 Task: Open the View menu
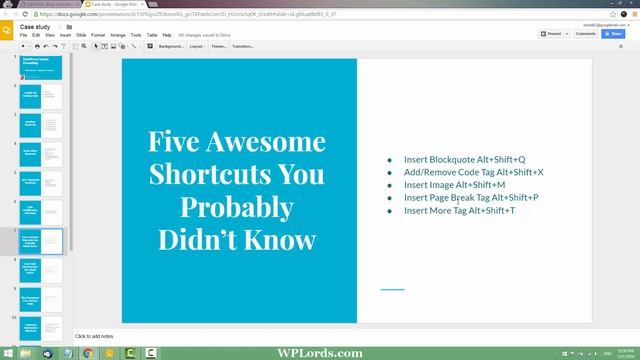[50, 36]
